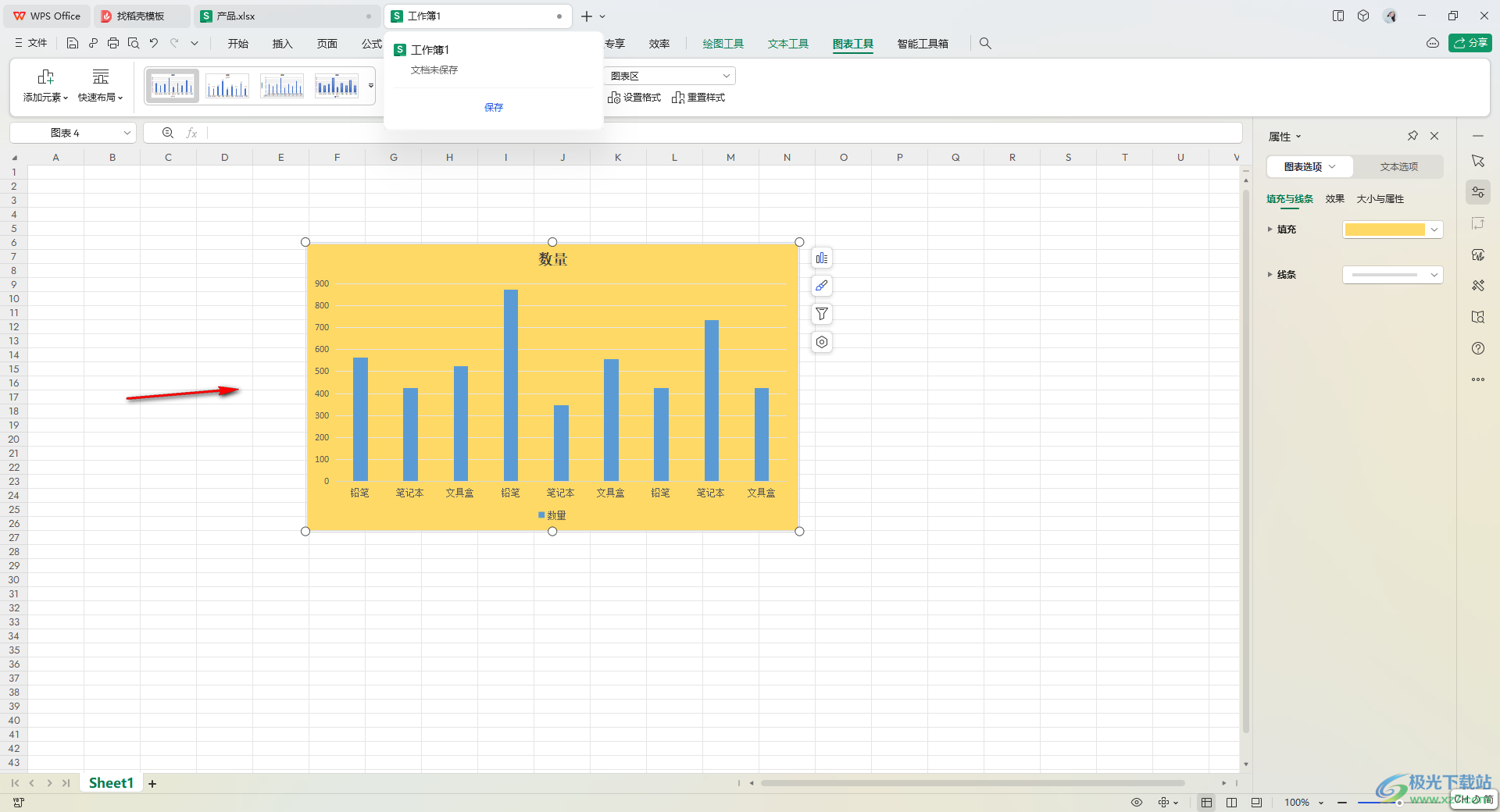Click the Undo arrow icon
This screenshot has width=1500, height=812.
(x=154, y=44)
